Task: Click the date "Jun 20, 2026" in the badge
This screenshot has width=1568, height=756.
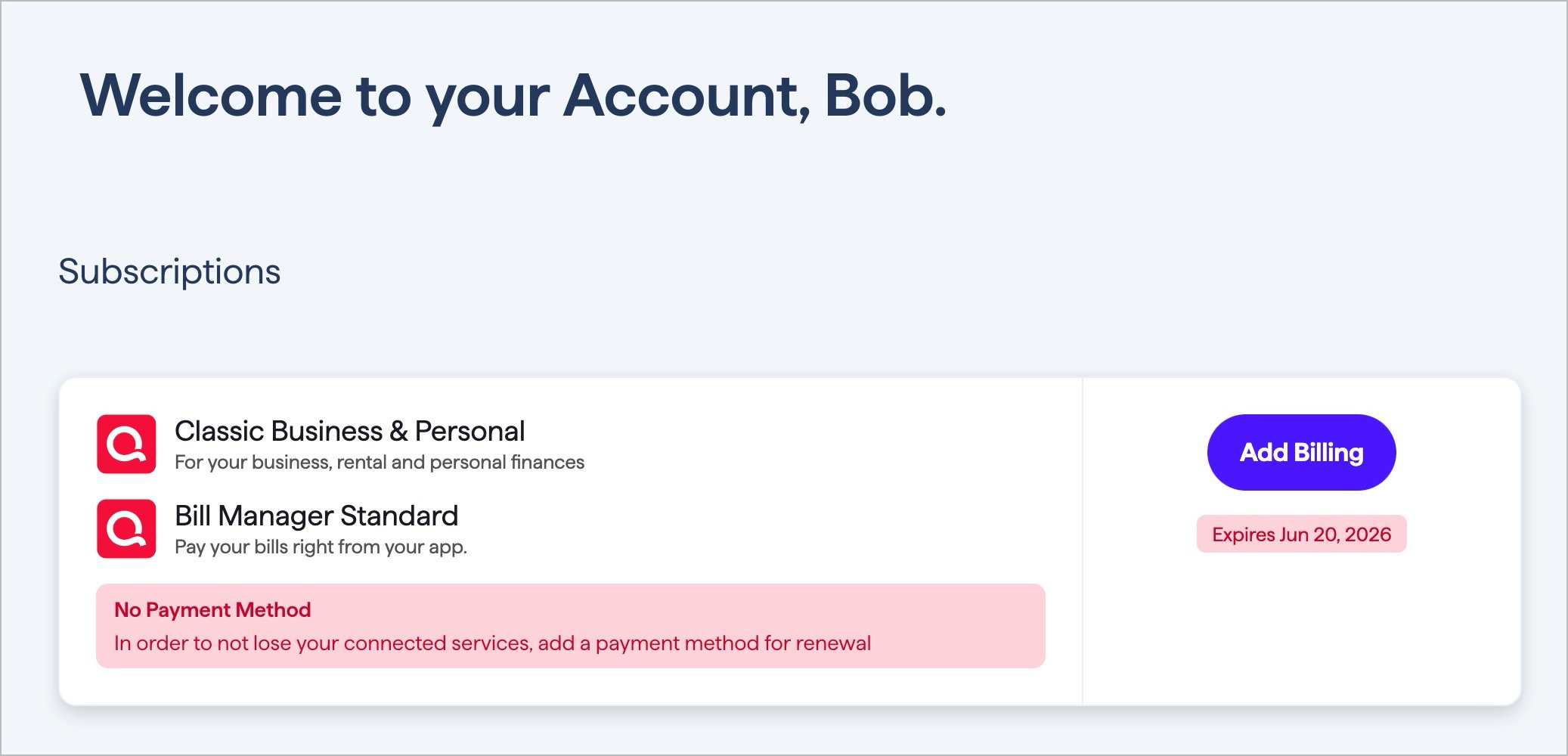Action: tap(1334, 534)
